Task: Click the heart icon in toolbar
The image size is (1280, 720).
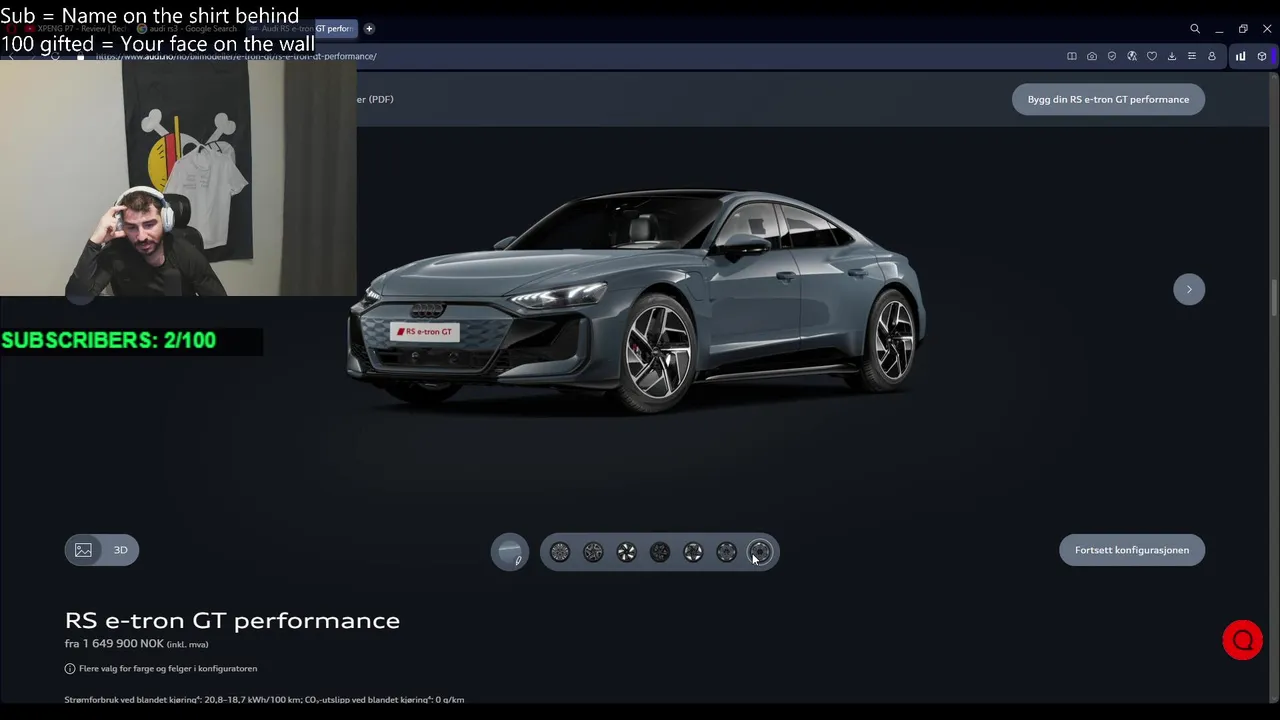Action: click(1152, 56)
